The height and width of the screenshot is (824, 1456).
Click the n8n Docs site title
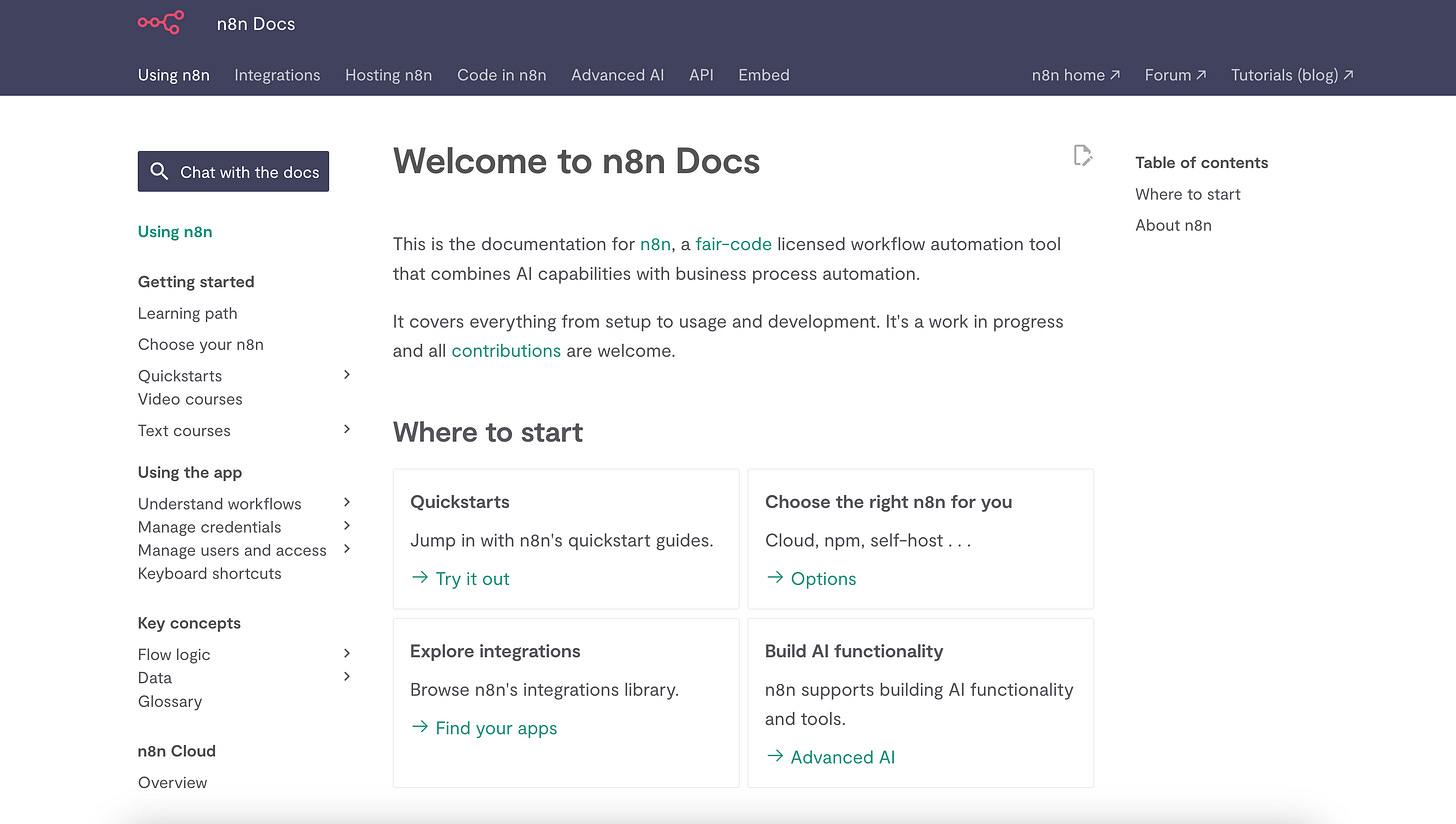[256, 24]
